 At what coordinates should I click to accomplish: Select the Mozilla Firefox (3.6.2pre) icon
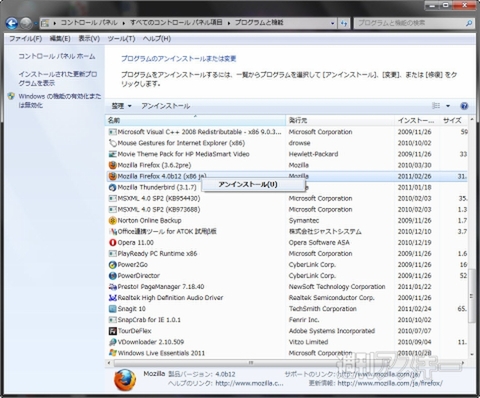click(113, 165)
